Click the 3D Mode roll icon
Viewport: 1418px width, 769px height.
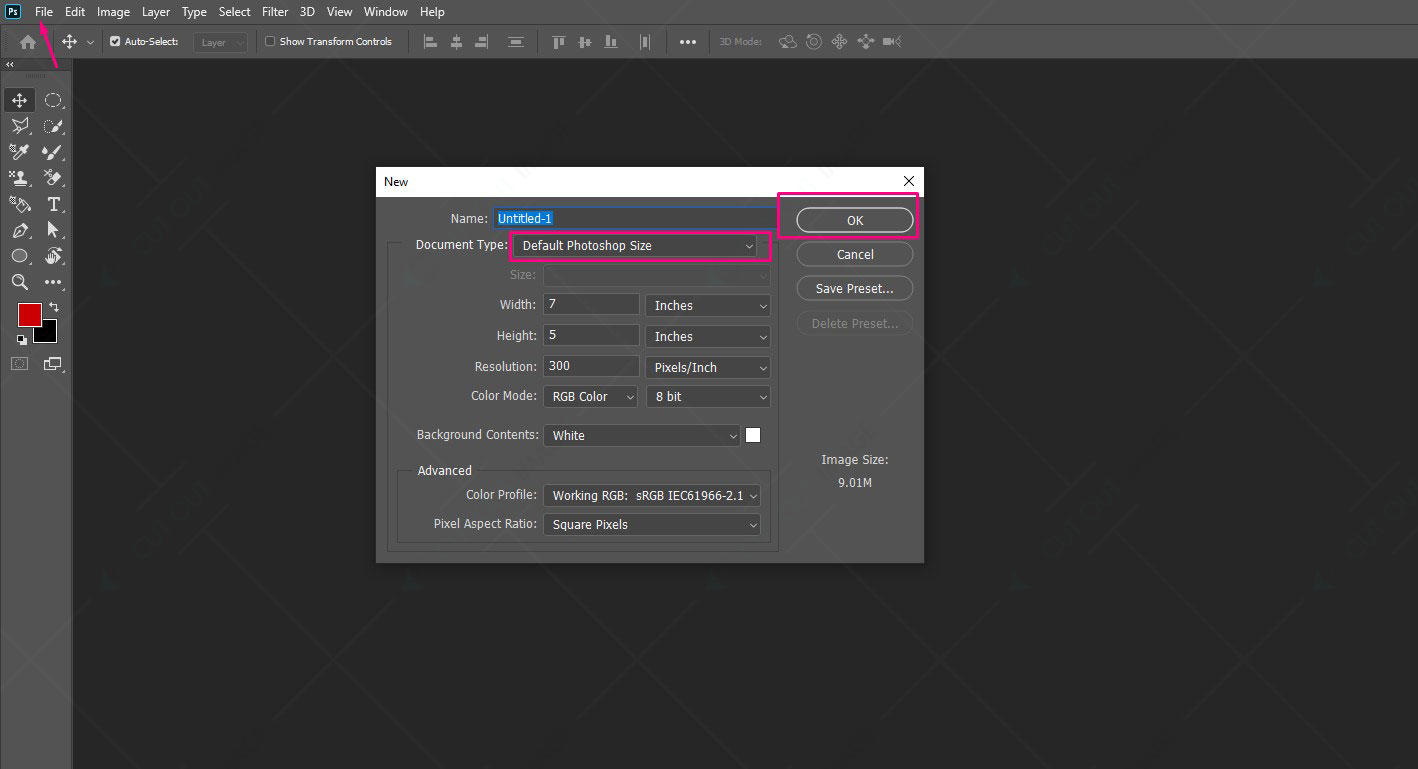(x=814, y=42)
